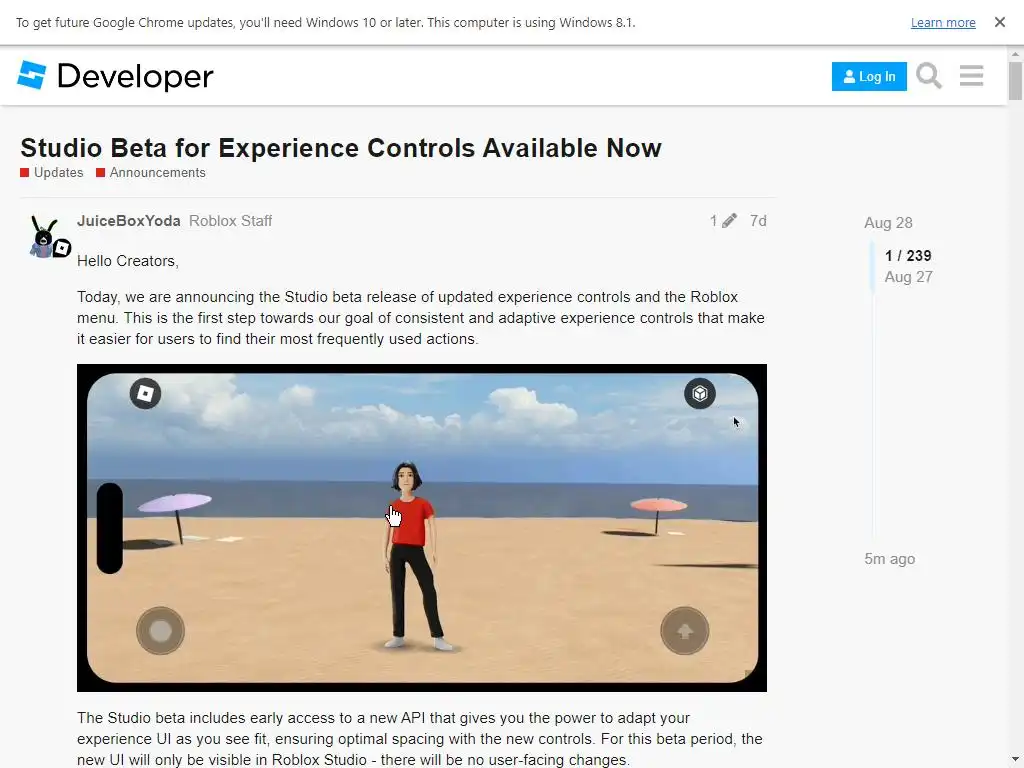Jump to Aug 28 on timeline
1024x768 pixels.
click(888, 223)
